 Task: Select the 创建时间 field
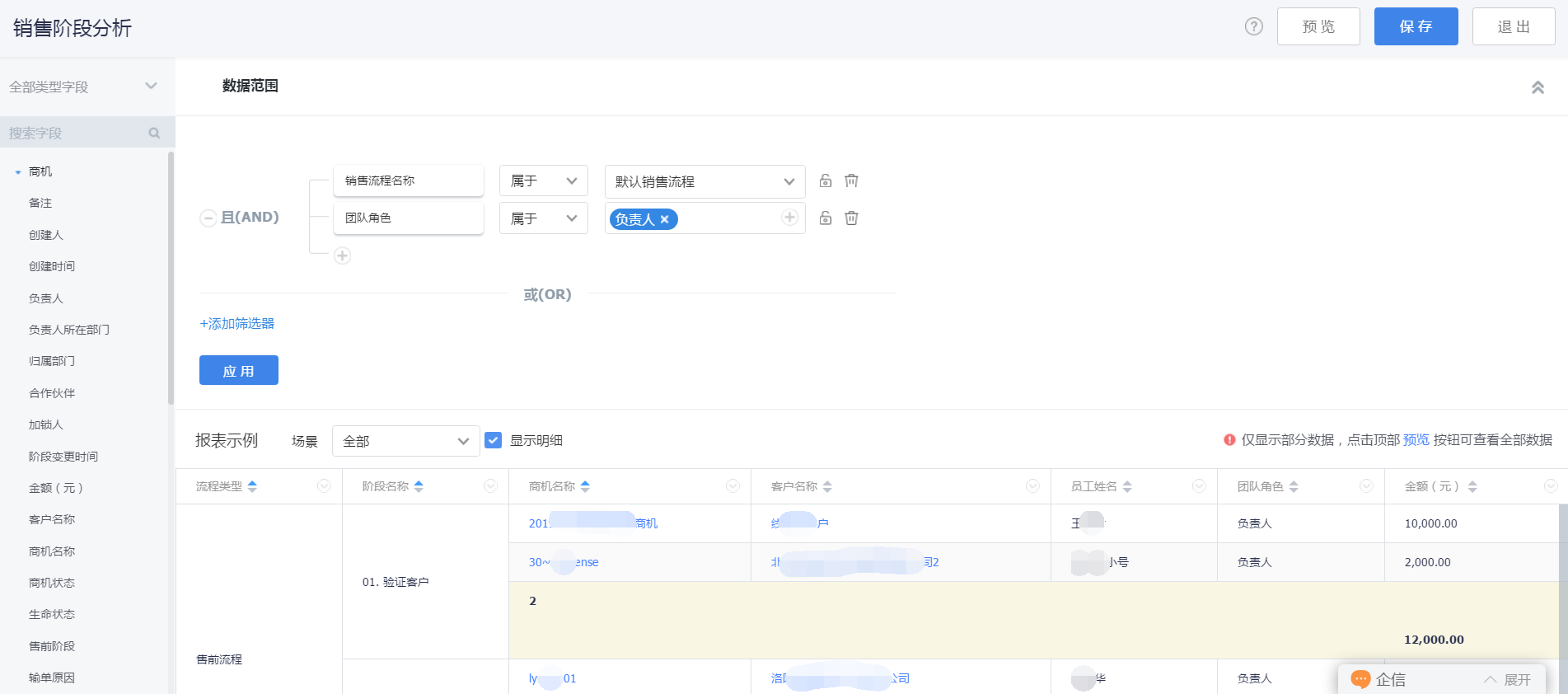click(x=52, y=266)
